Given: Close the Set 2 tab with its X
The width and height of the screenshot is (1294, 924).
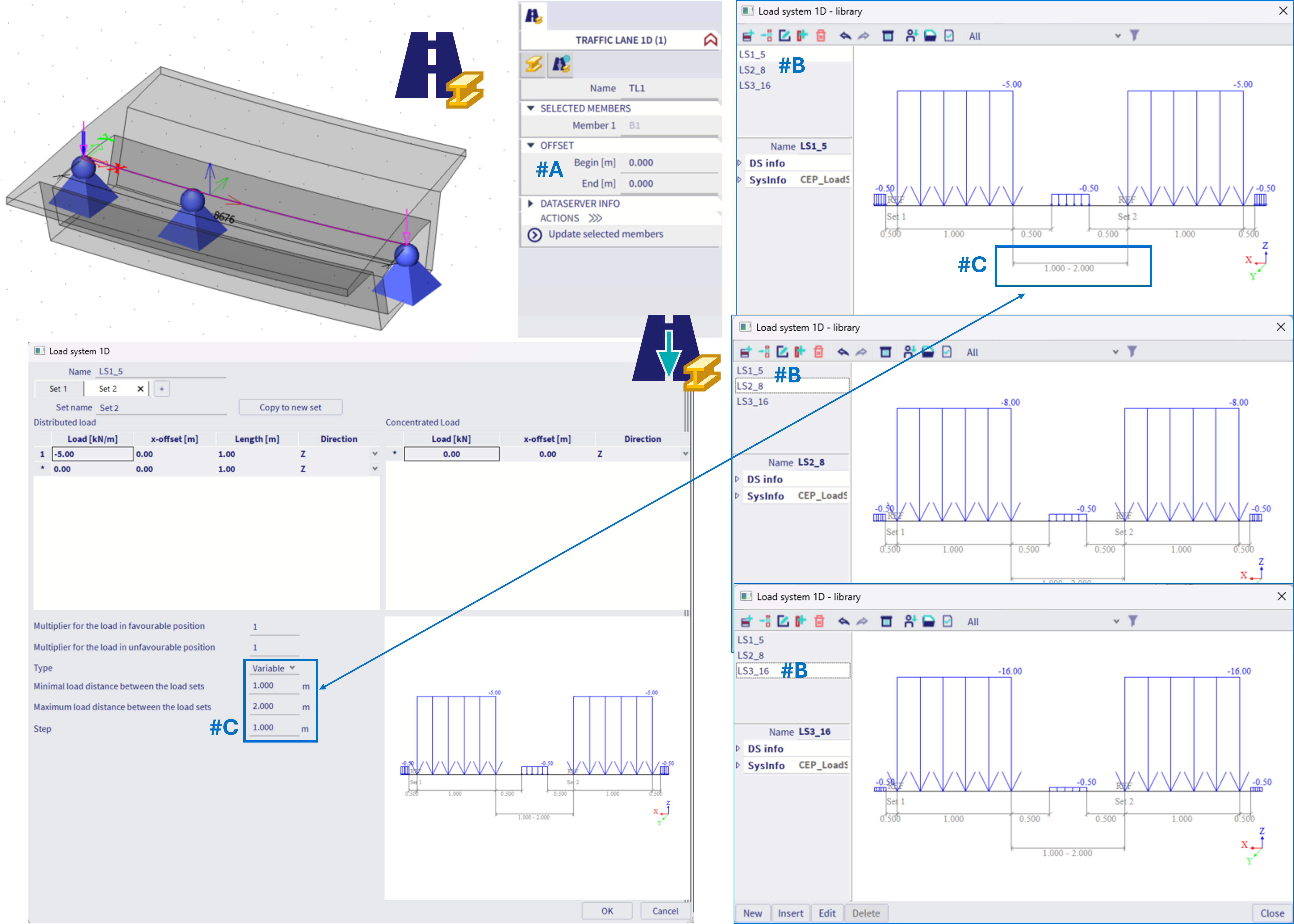Looking at the screenshot, I should 140,389.
